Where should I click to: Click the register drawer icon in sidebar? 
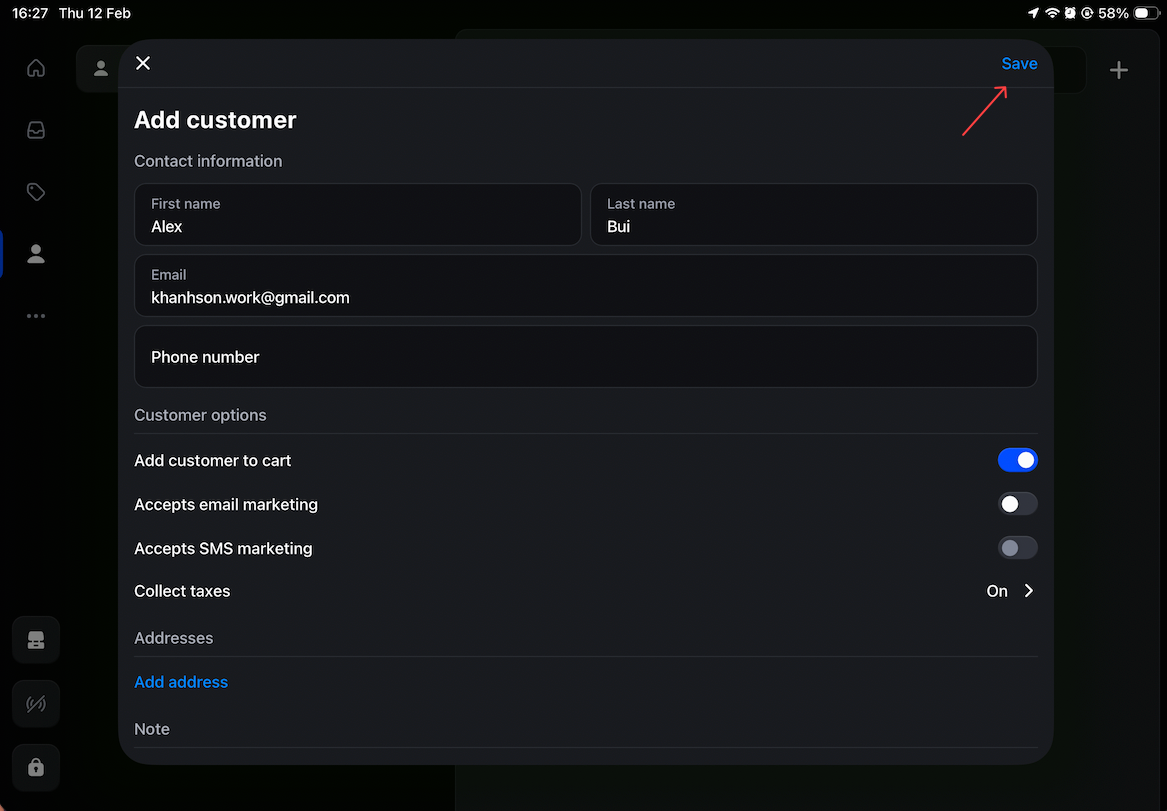36,641
